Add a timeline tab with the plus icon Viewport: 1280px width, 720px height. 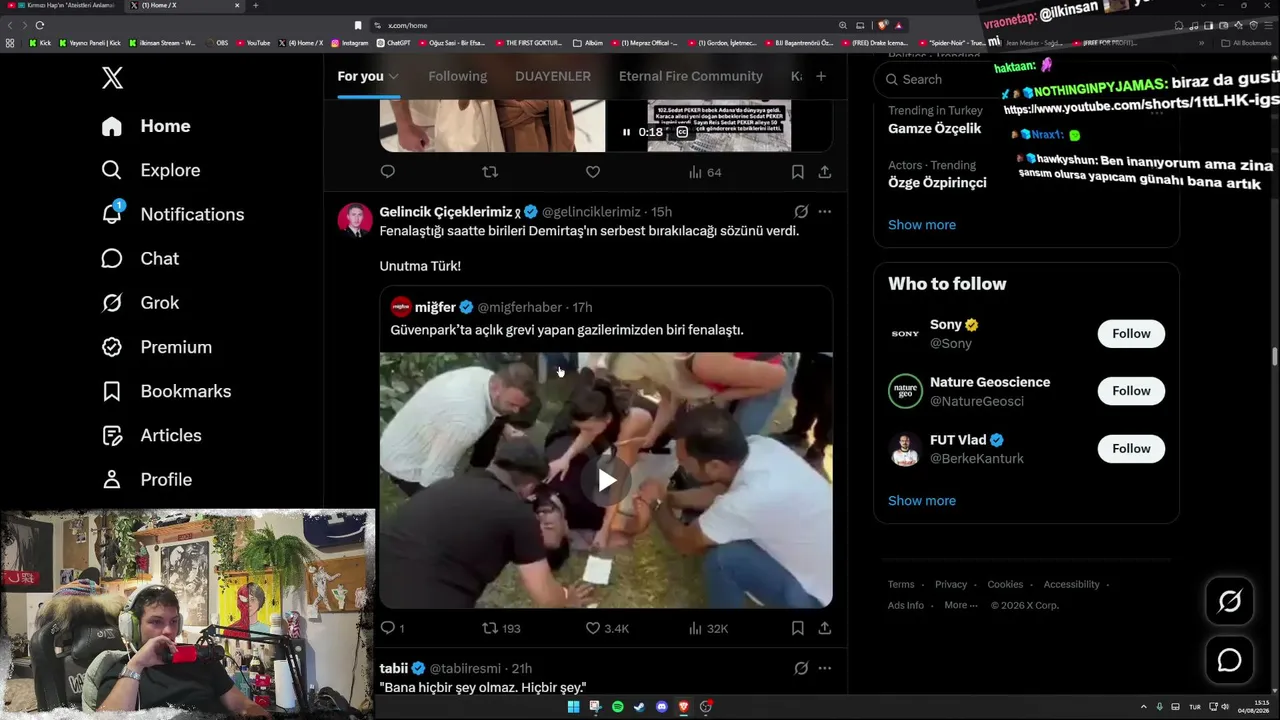(x=821, y=76)
